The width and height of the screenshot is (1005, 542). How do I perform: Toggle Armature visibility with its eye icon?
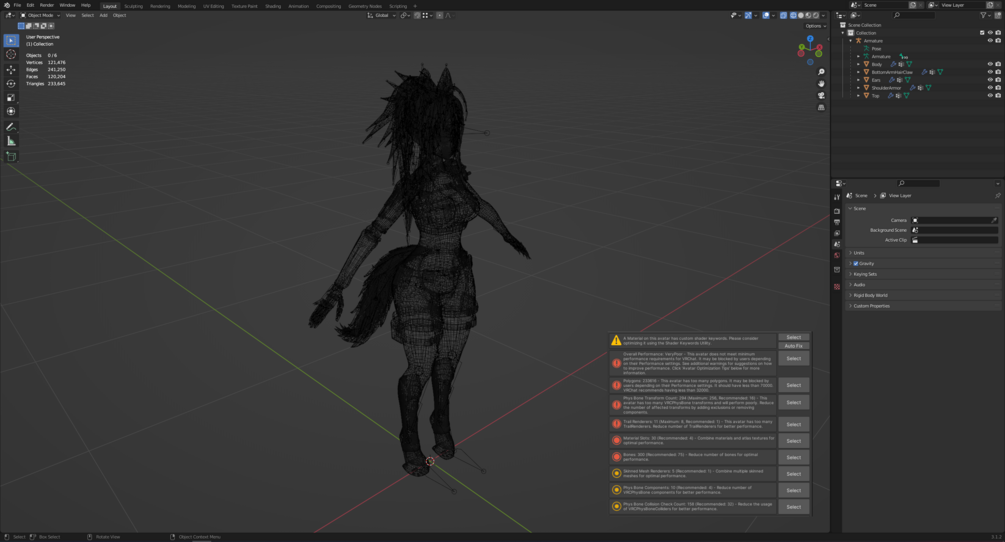click(x=990, y=40)
